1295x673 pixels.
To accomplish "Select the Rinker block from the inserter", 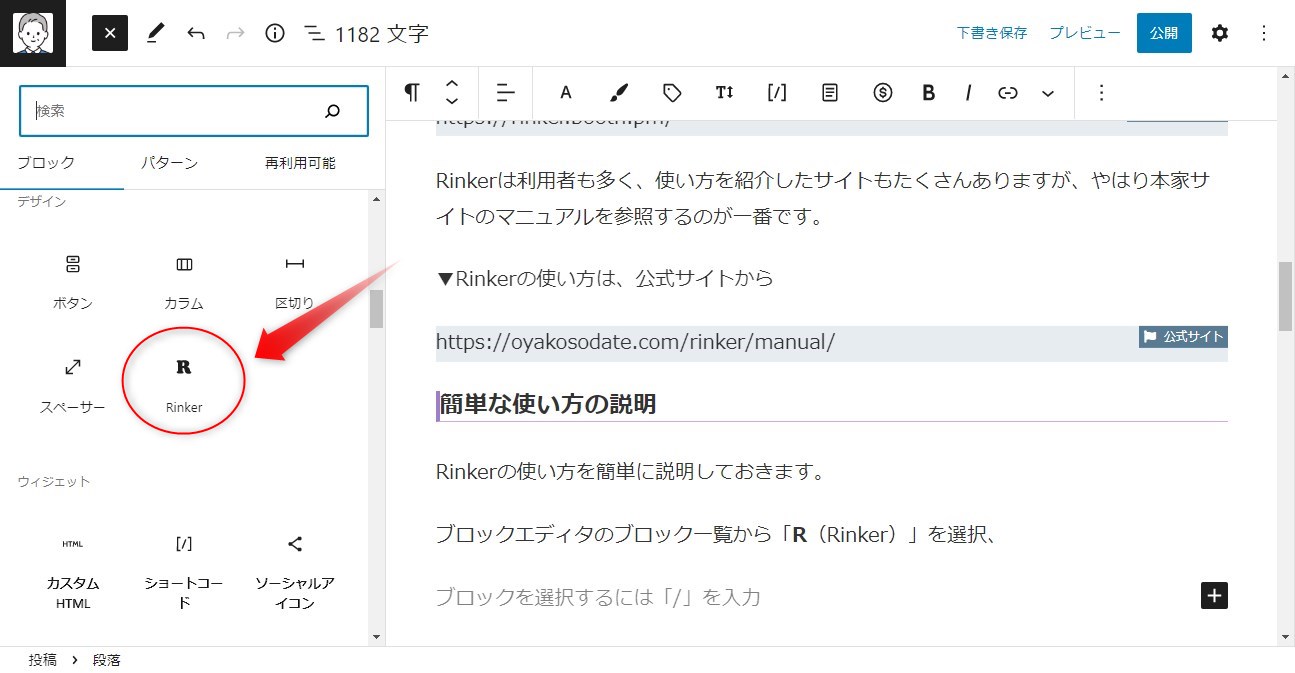I will (x=183, y=381).
